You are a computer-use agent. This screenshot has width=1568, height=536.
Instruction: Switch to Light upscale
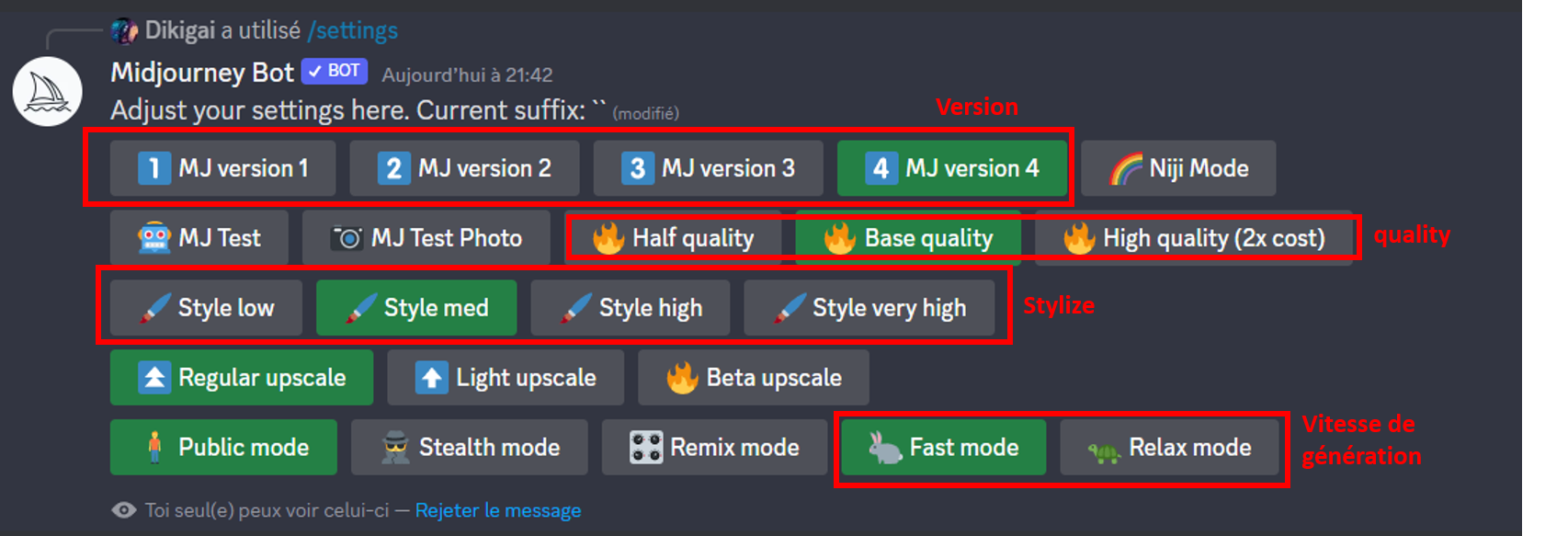click(x=506, y=378)
